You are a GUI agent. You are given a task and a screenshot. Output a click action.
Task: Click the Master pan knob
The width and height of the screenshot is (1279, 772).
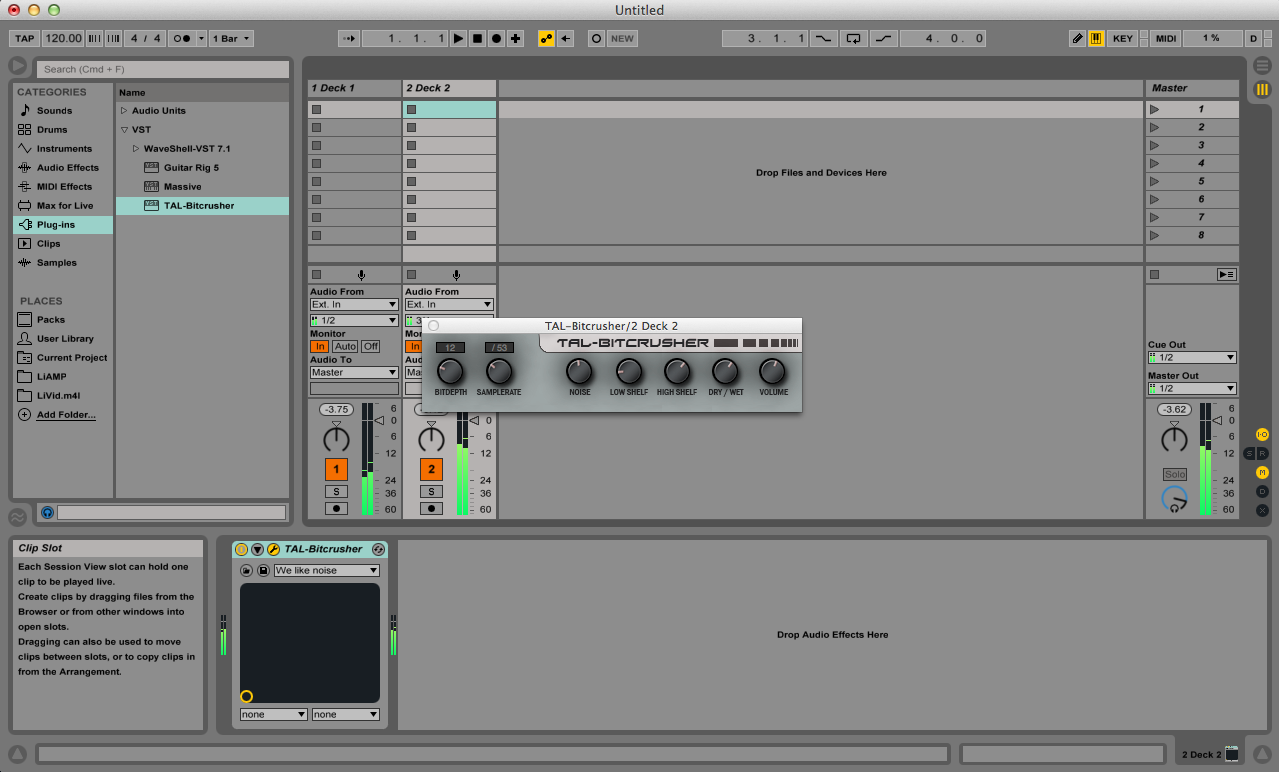[1174, 439]
